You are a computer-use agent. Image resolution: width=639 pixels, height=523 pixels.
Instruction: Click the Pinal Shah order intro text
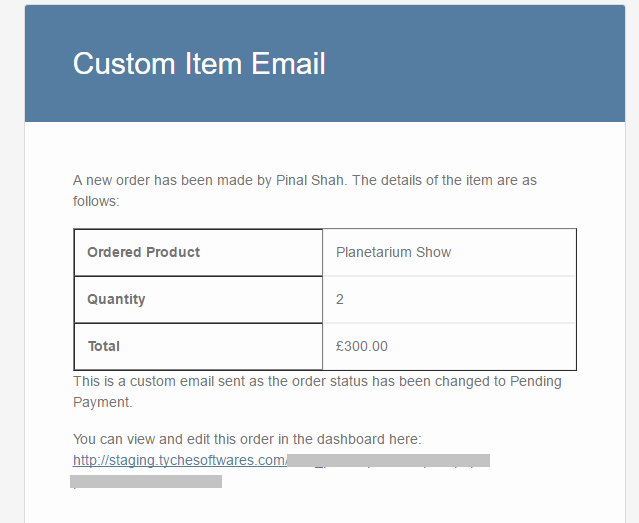[304, 190]
